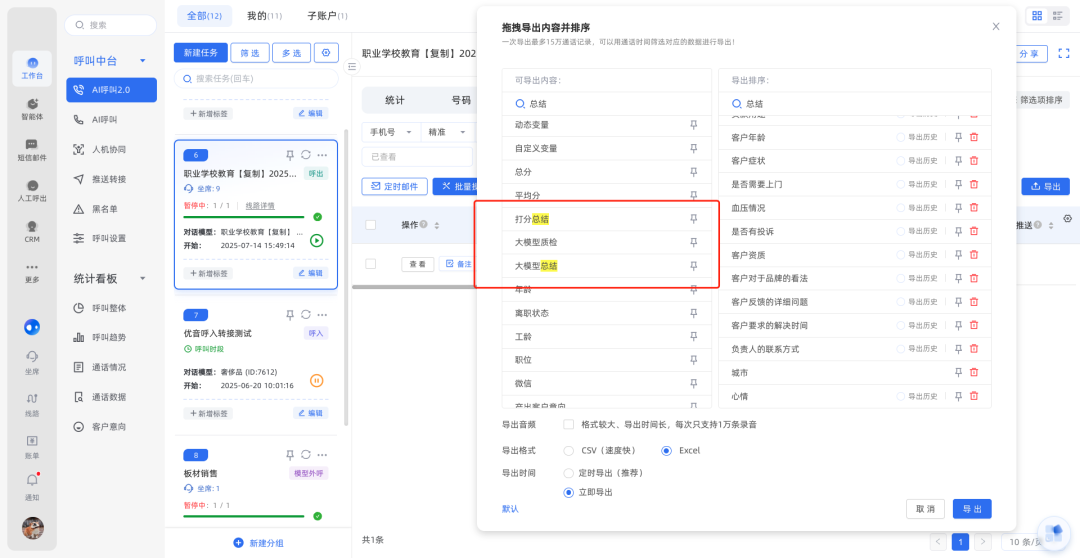
Task: Open 通话数据 in the sidebar menu
Action: [108, 397]
